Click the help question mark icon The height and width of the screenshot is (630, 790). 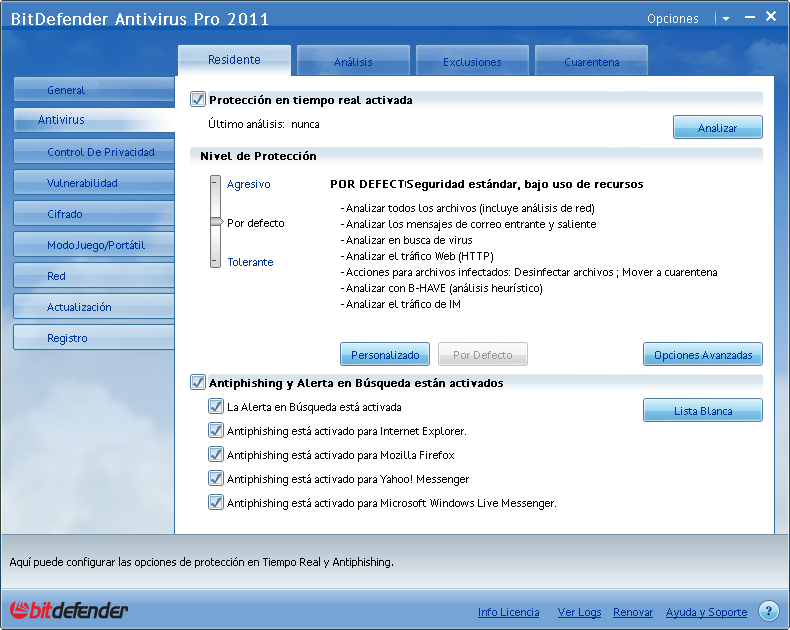click(768, 611)
